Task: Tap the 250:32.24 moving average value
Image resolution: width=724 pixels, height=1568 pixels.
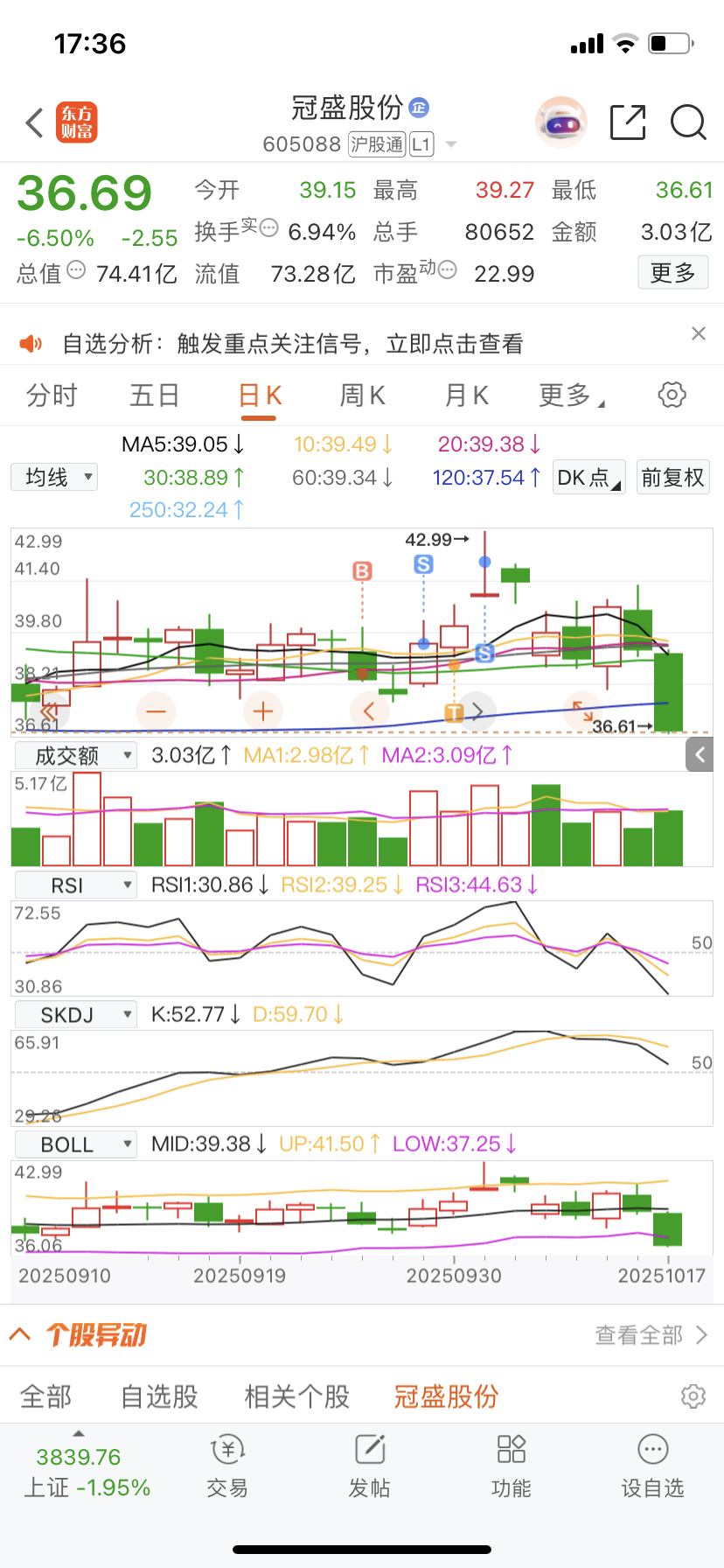Action: (x=186, y=509)
